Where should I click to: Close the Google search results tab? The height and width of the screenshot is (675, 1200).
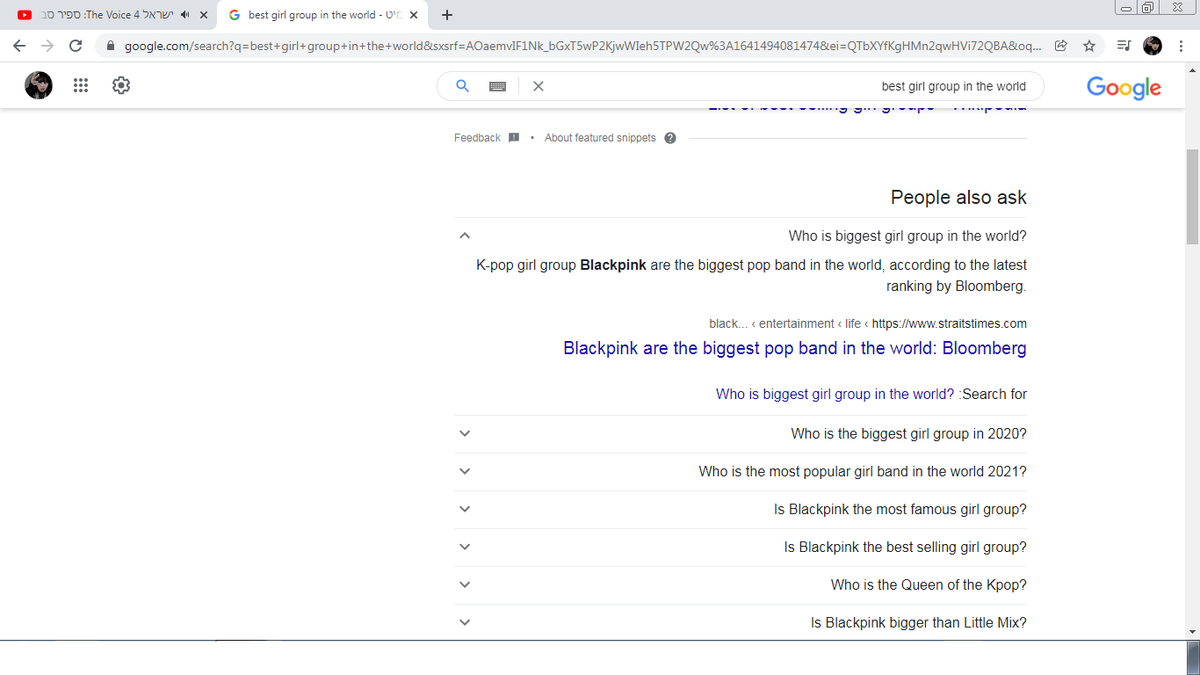click(x=413, y=15)
